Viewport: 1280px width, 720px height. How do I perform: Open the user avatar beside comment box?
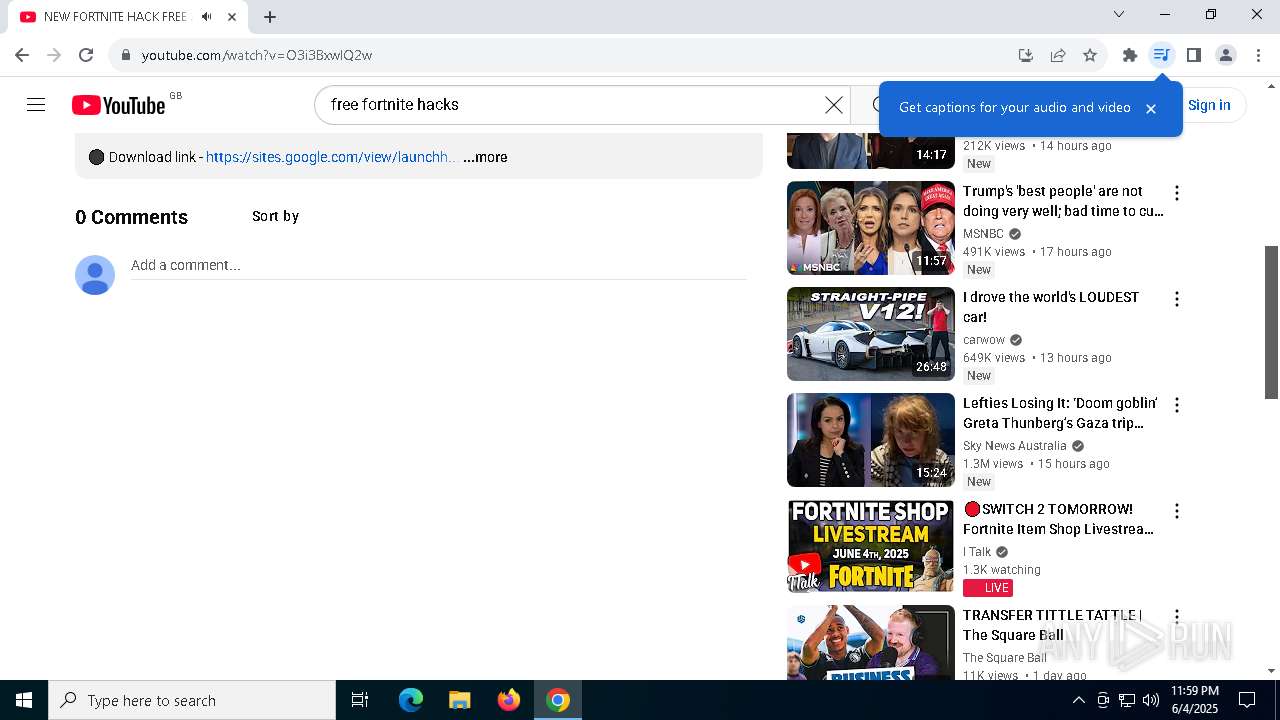(95, 275)
